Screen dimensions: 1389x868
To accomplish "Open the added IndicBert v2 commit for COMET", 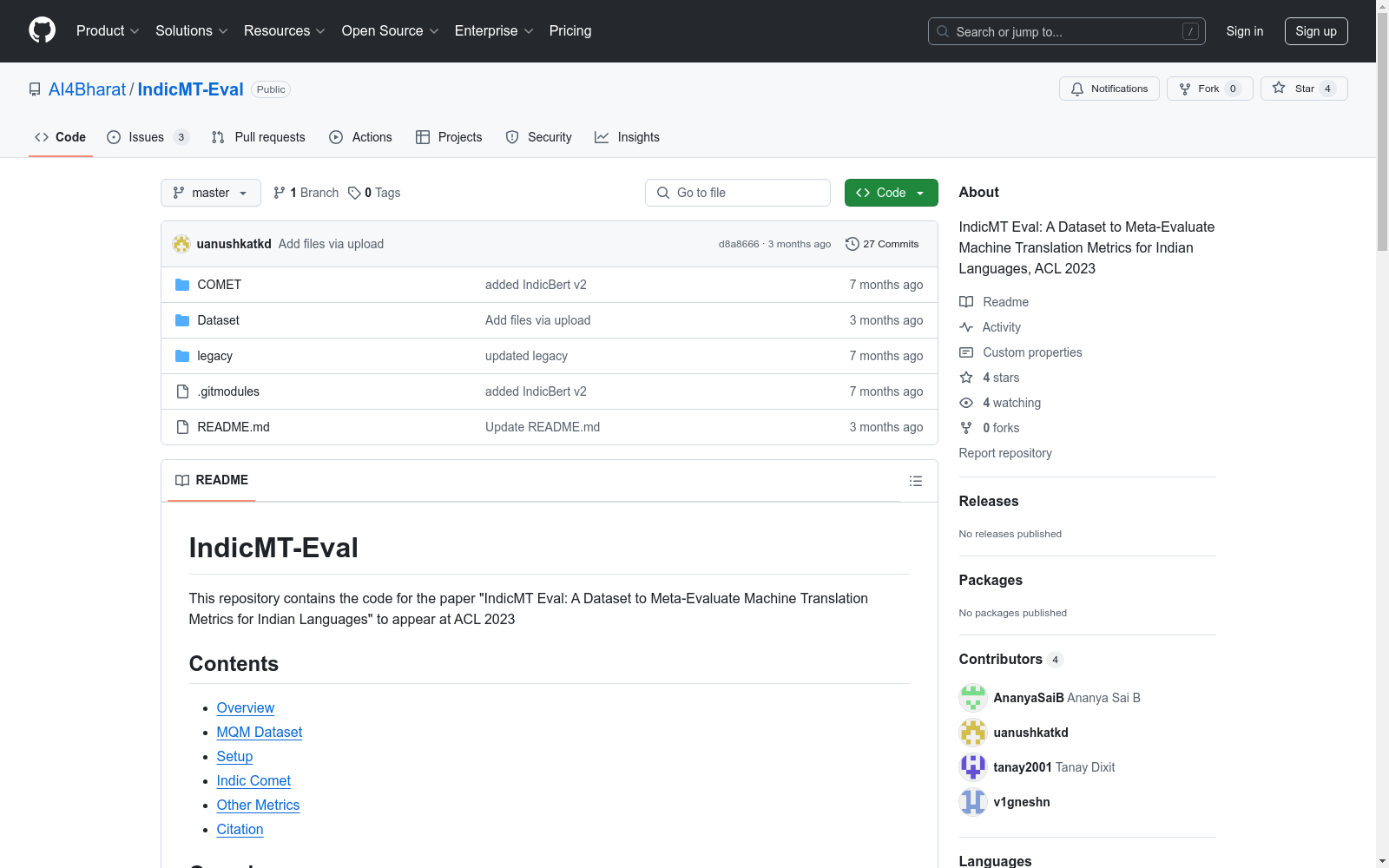I will click(x=536, y=285).
